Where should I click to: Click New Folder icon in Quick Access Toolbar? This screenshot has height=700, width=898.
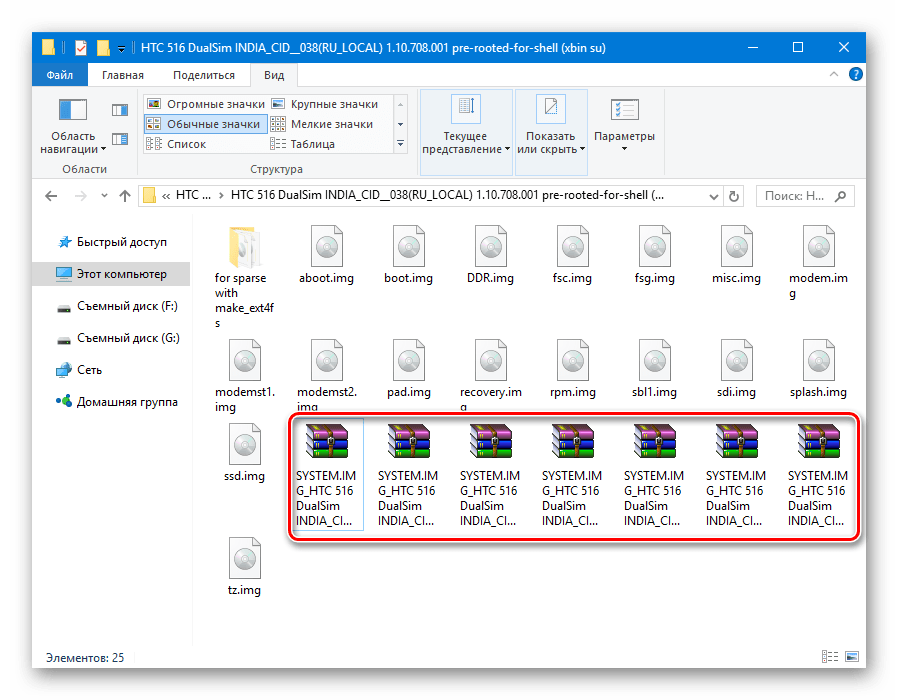pyautogui.click(x=103, y=48)
